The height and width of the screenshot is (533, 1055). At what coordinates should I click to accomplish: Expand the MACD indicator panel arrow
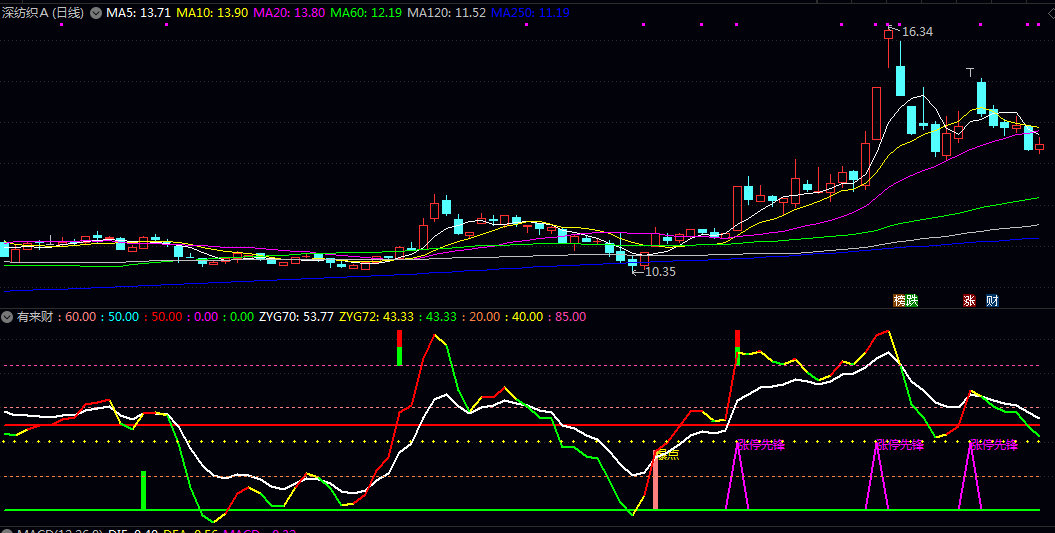8,530
